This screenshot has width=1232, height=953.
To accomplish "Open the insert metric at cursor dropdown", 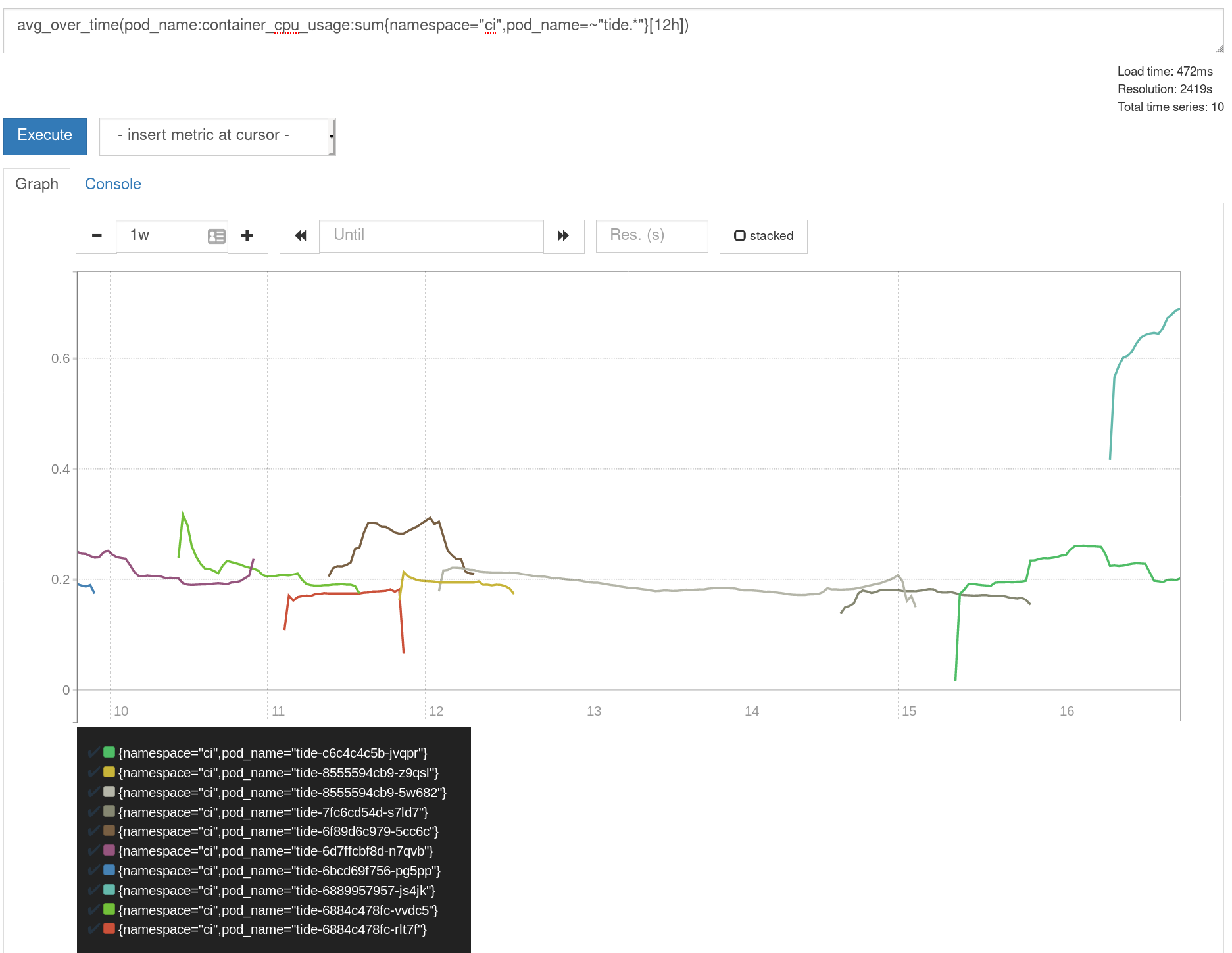I will 218,137.
